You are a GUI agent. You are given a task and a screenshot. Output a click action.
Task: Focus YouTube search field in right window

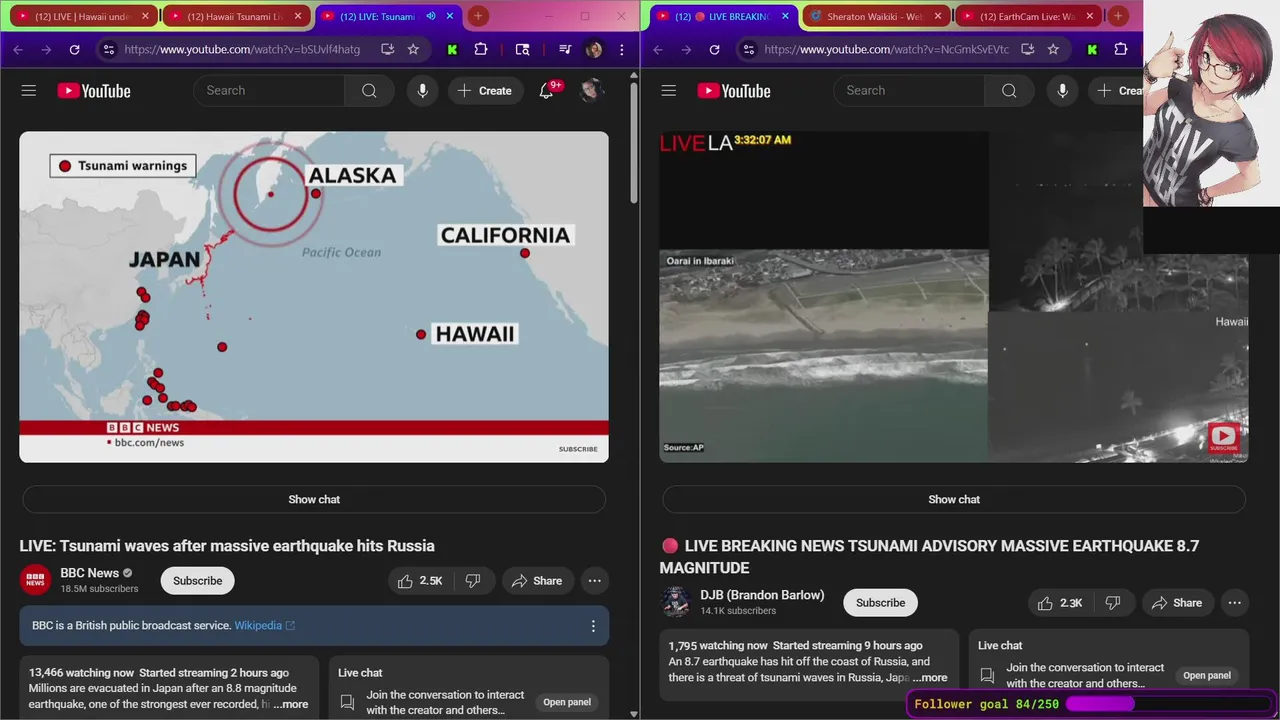tap(909, 91)
